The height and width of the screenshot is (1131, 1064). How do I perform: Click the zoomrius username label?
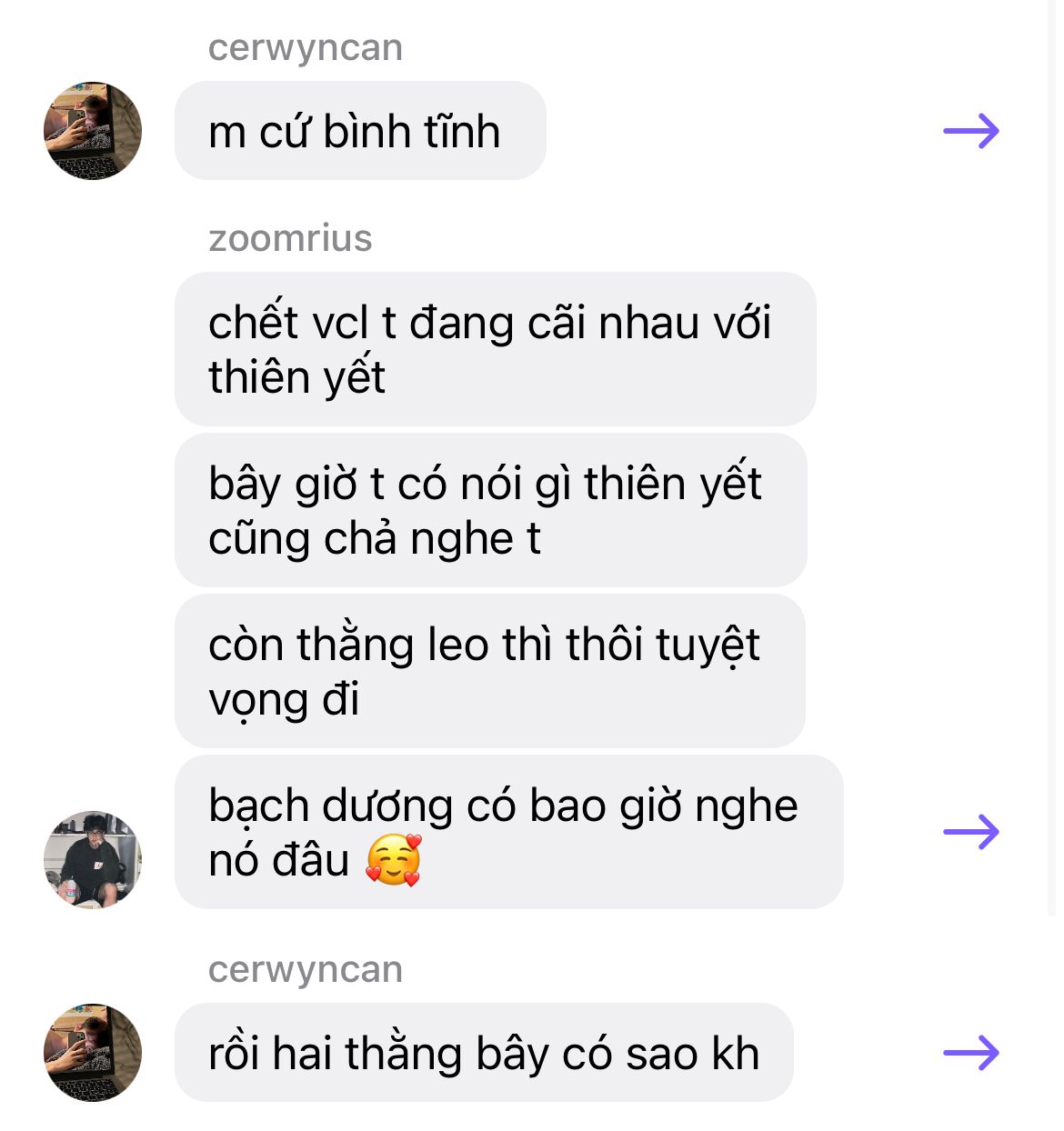tap(290, 238)
